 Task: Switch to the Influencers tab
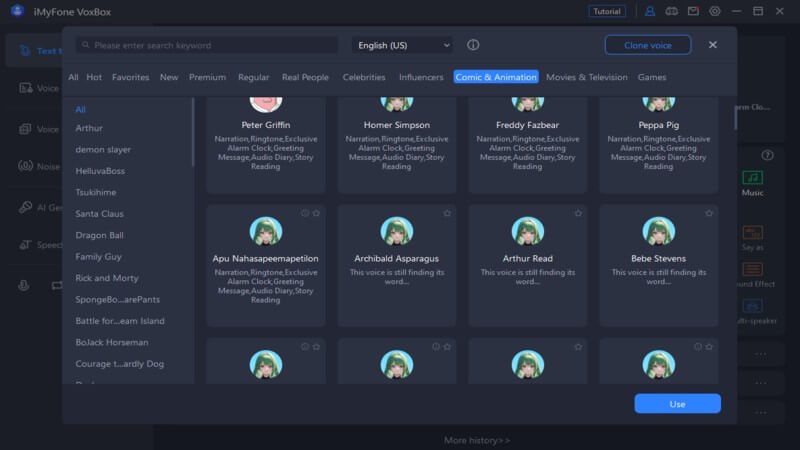coord(421,77)
